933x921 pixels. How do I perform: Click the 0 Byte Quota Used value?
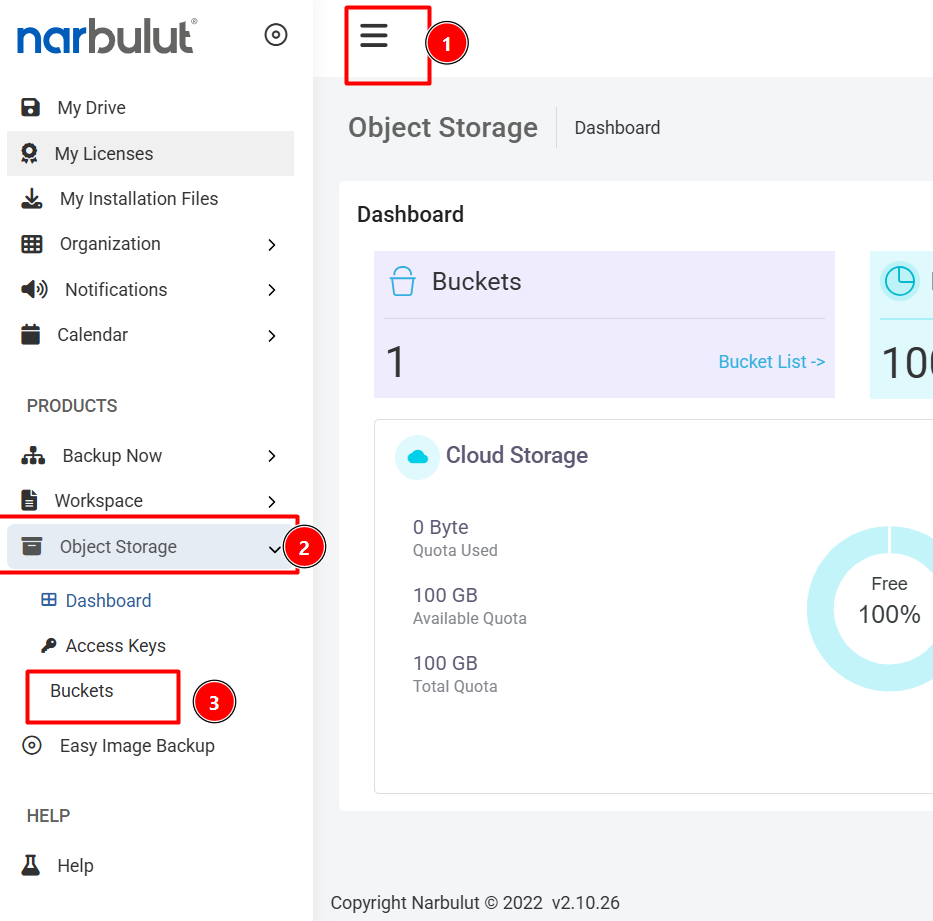point(440,527)
